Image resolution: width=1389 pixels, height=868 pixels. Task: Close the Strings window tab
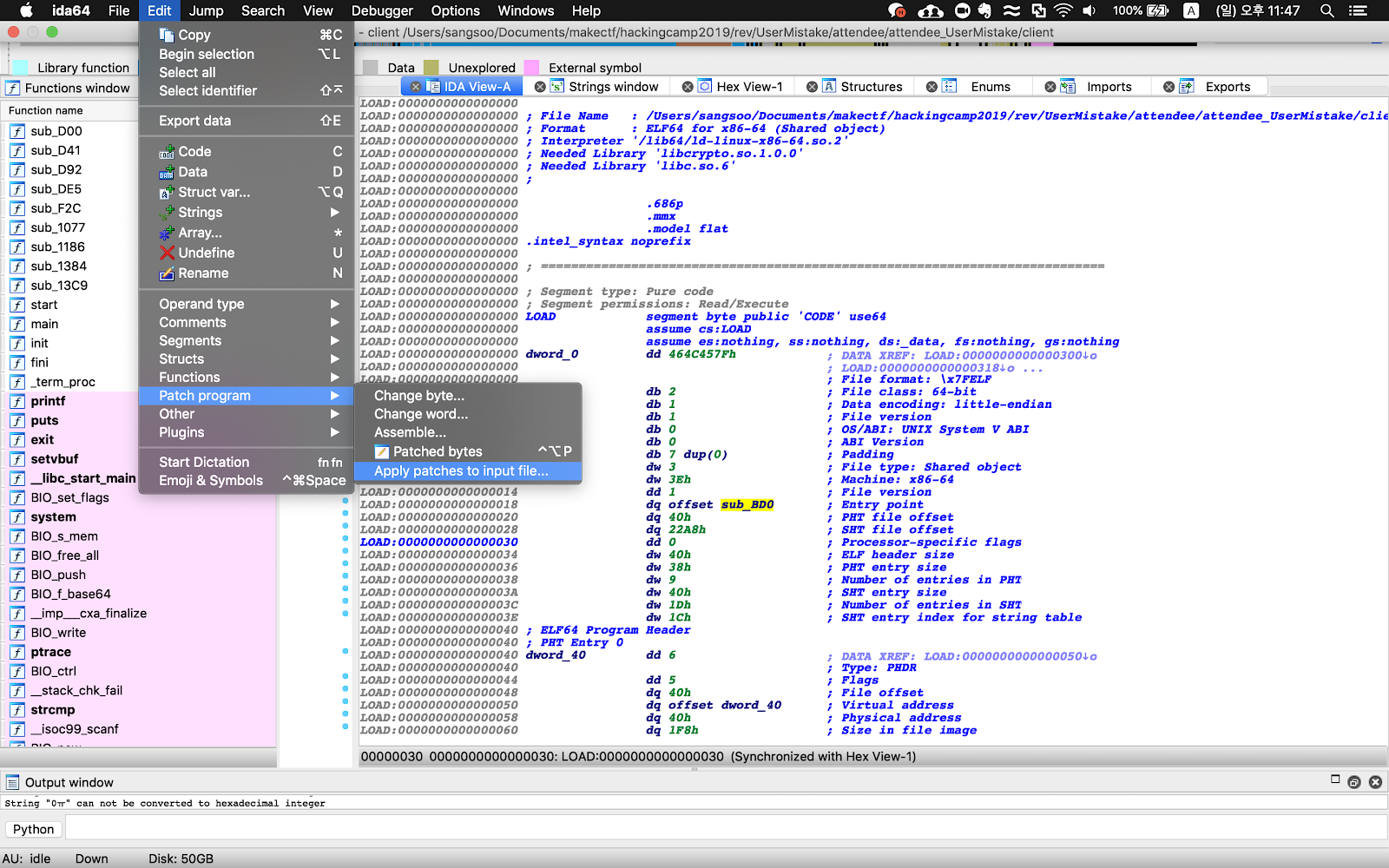click(x=540, y=87)
